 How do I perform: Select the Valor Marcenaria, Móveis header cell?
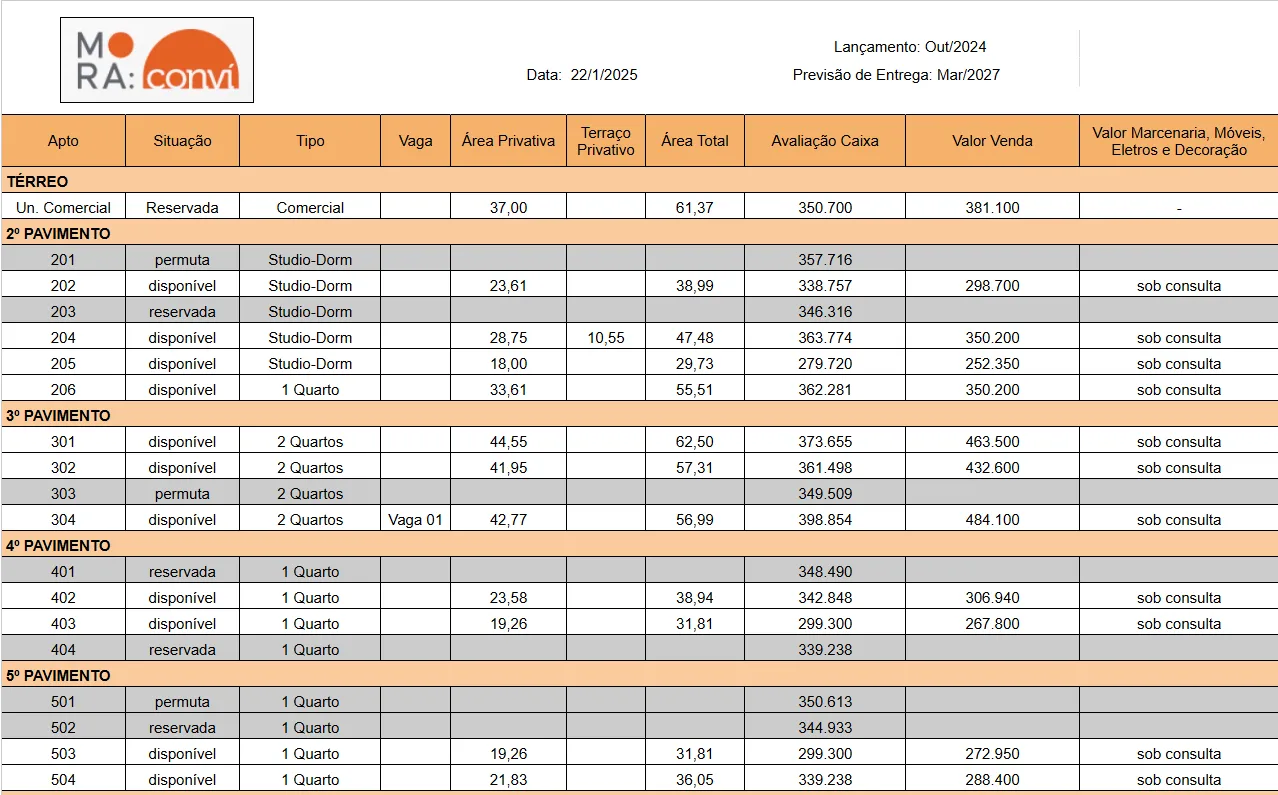[x=1179, y=141]
